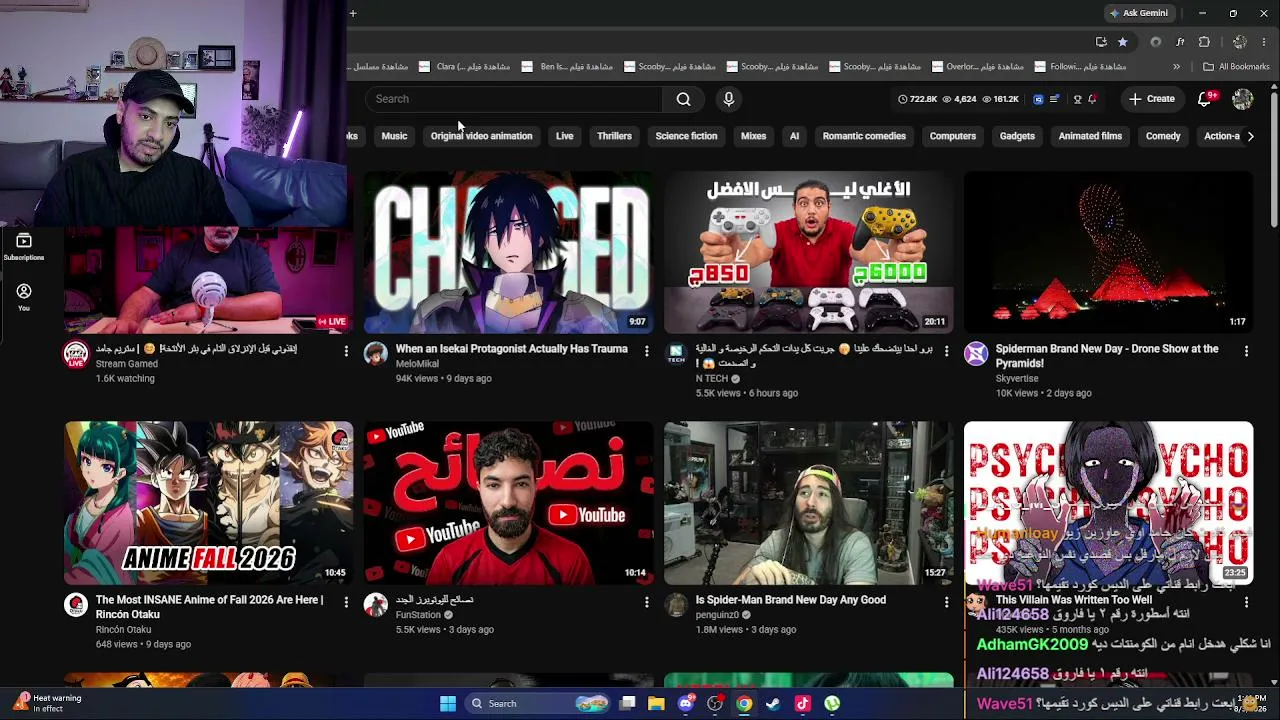The image size is (1280, 720).
Task: Open the Overlor bookmark
Action: click(x=977, y=67)
